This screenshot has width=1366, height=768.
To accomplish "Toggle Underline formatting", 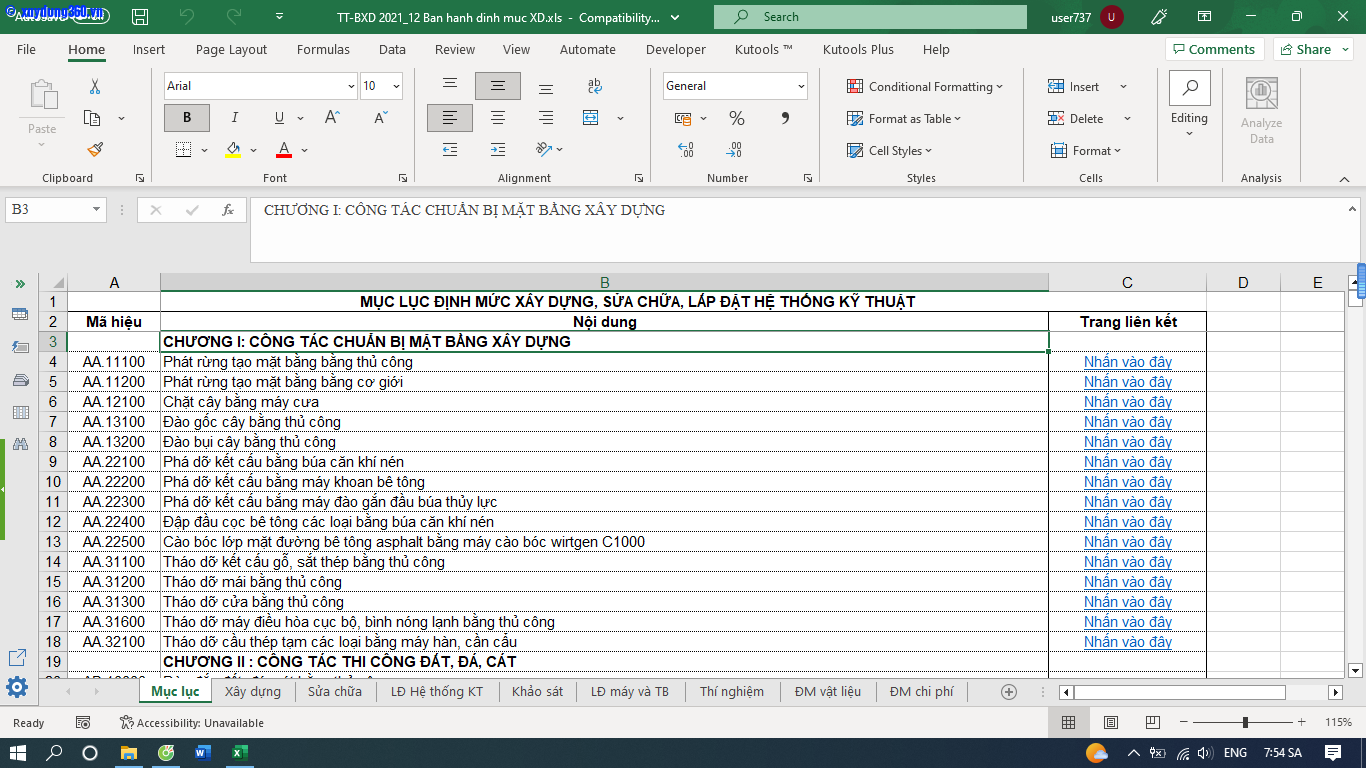I will [279, 118].
